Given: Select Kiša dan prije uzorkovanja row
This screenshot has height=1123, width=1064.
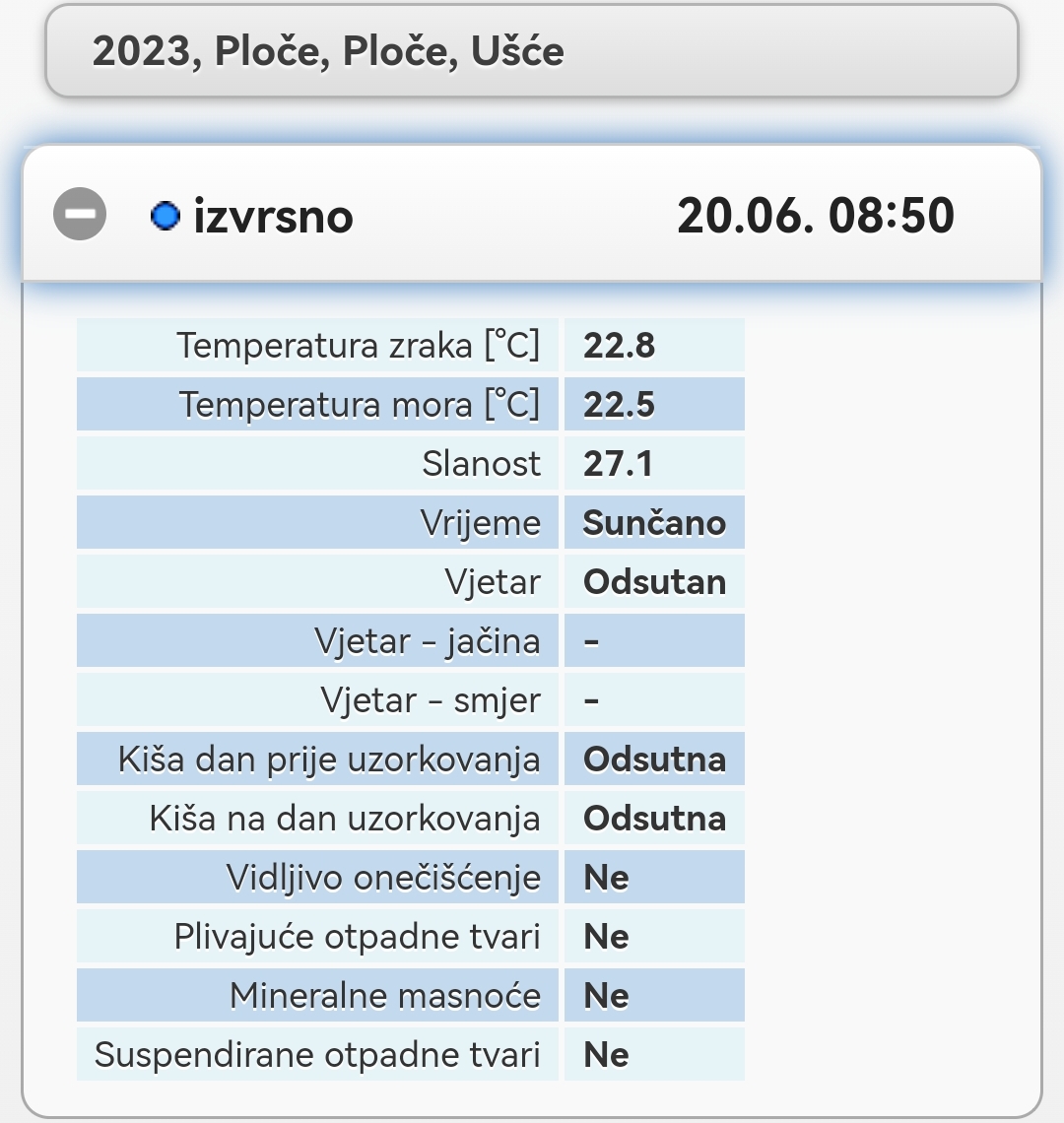Looking at the screenshot, I should 411,759.
